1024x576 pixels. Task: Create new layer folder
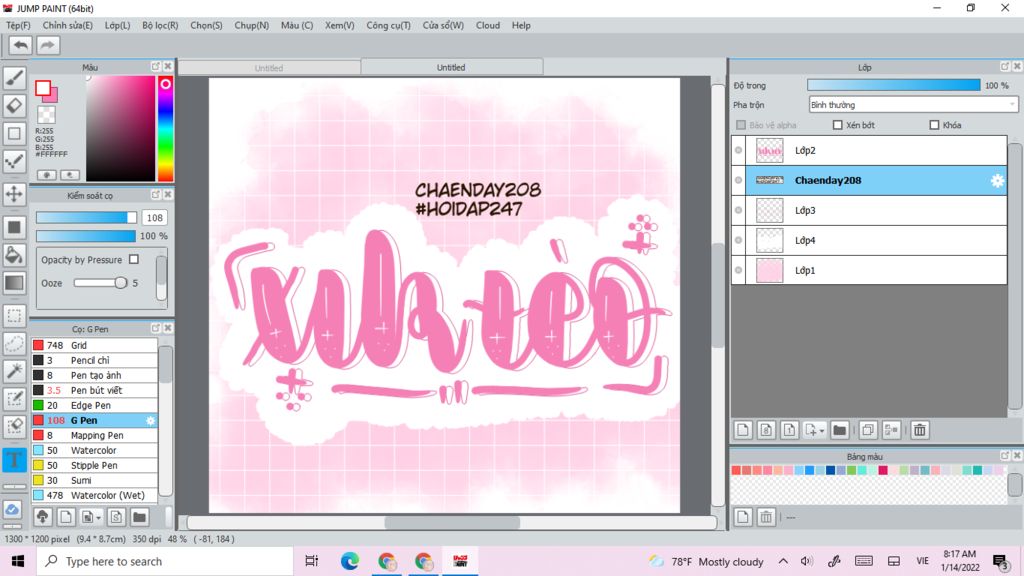coord(840,430)
